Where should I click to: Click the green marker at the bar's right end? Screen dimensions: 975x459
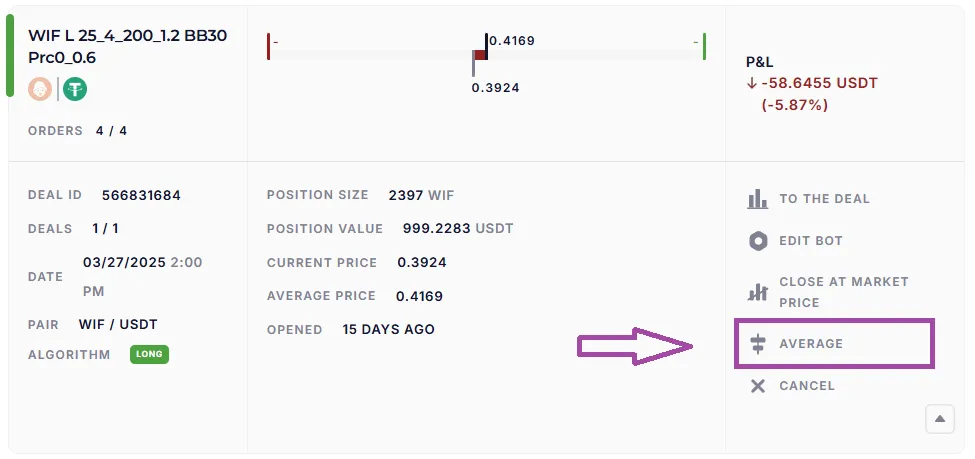click(704, 46)
